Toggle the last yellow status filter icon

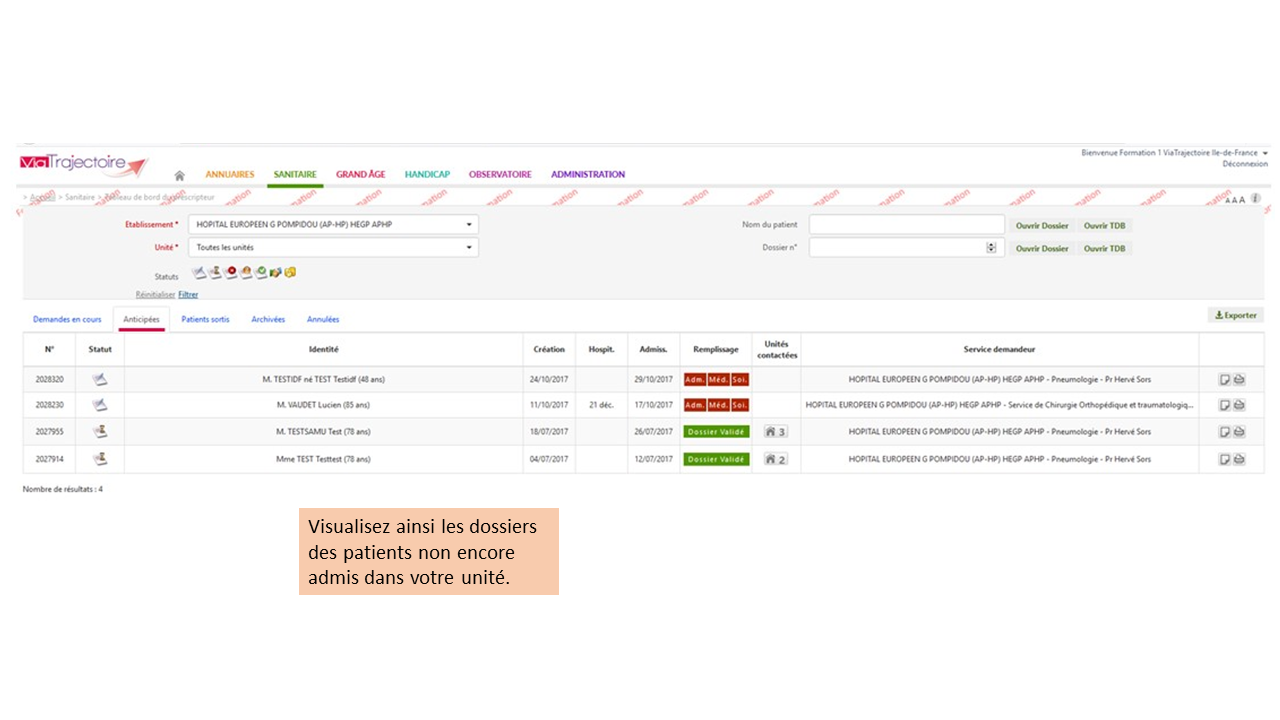click(x=290, y=272)
